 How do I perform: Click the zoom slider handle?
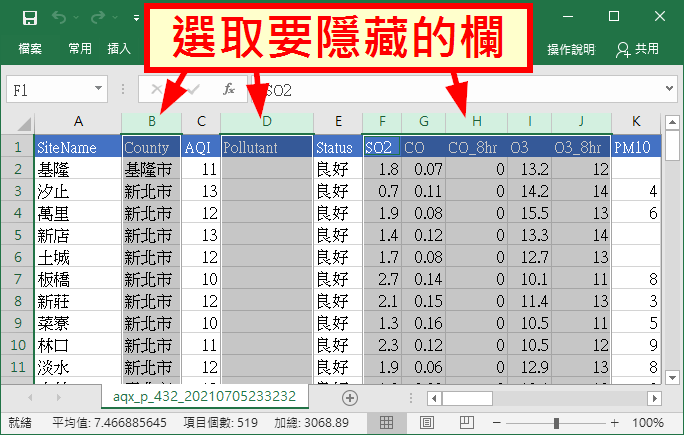(x=556, y=422)
